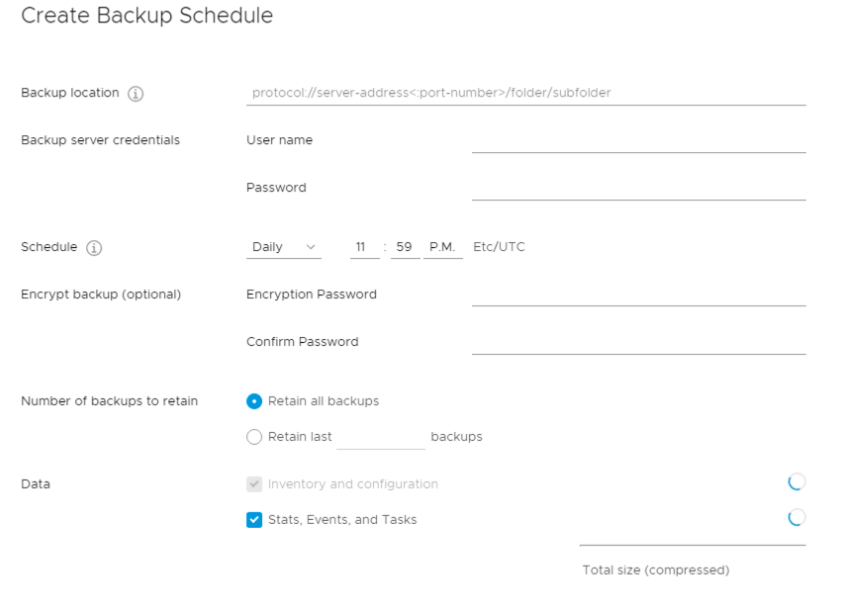Click the Total size (compressed) label
The height and width of the screenshot is (589, 843).
656,571
